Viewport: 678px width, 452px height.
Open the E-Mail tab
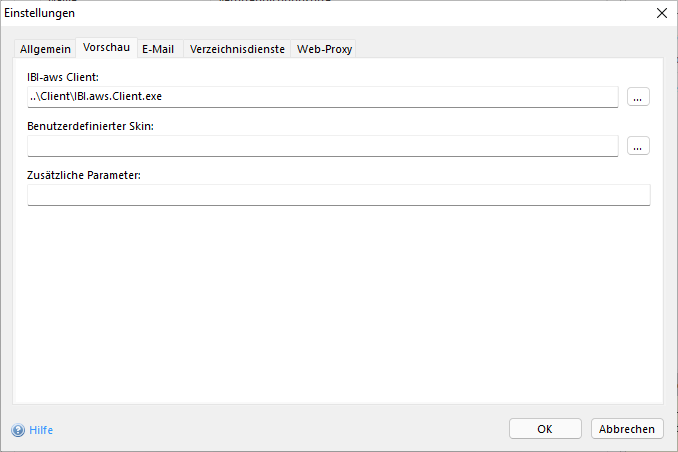pyautogui.click(x=158, y=49)
